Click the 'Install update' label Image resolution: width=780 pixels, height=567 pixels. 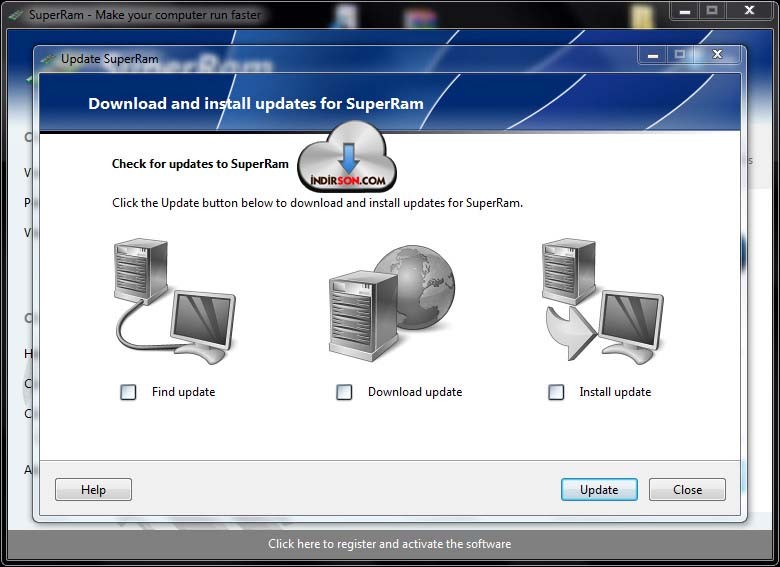(615, 392)
